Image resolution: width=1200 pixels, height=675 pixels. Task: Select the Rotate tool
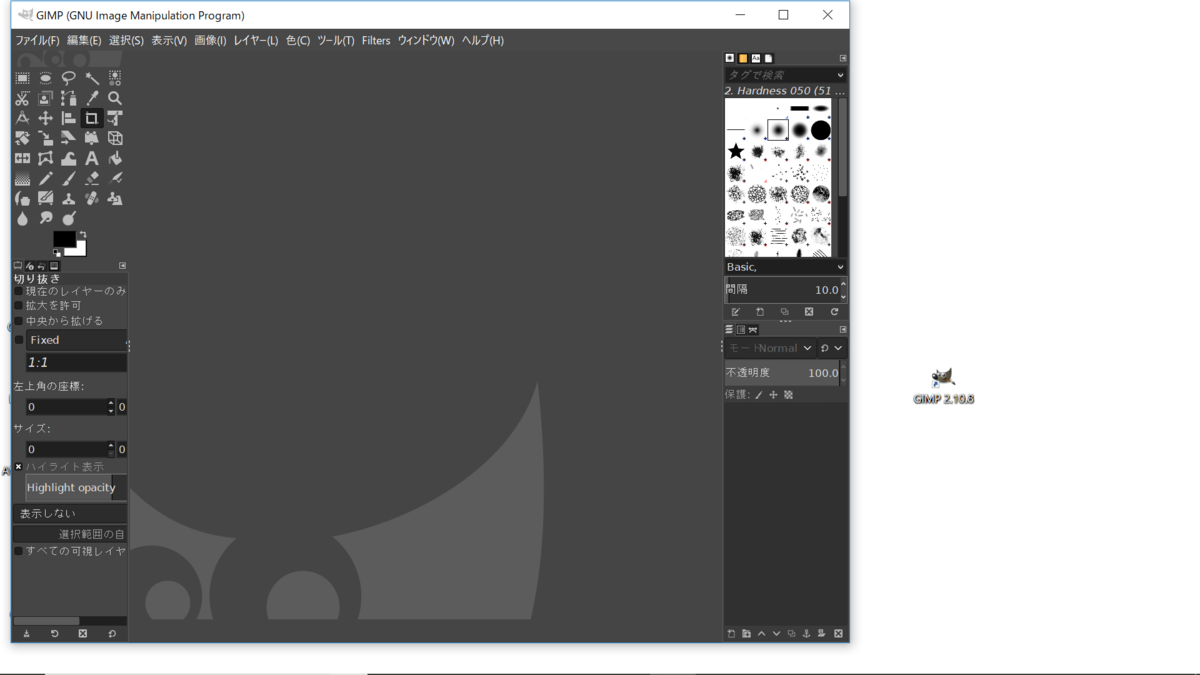tap(22, 138)
